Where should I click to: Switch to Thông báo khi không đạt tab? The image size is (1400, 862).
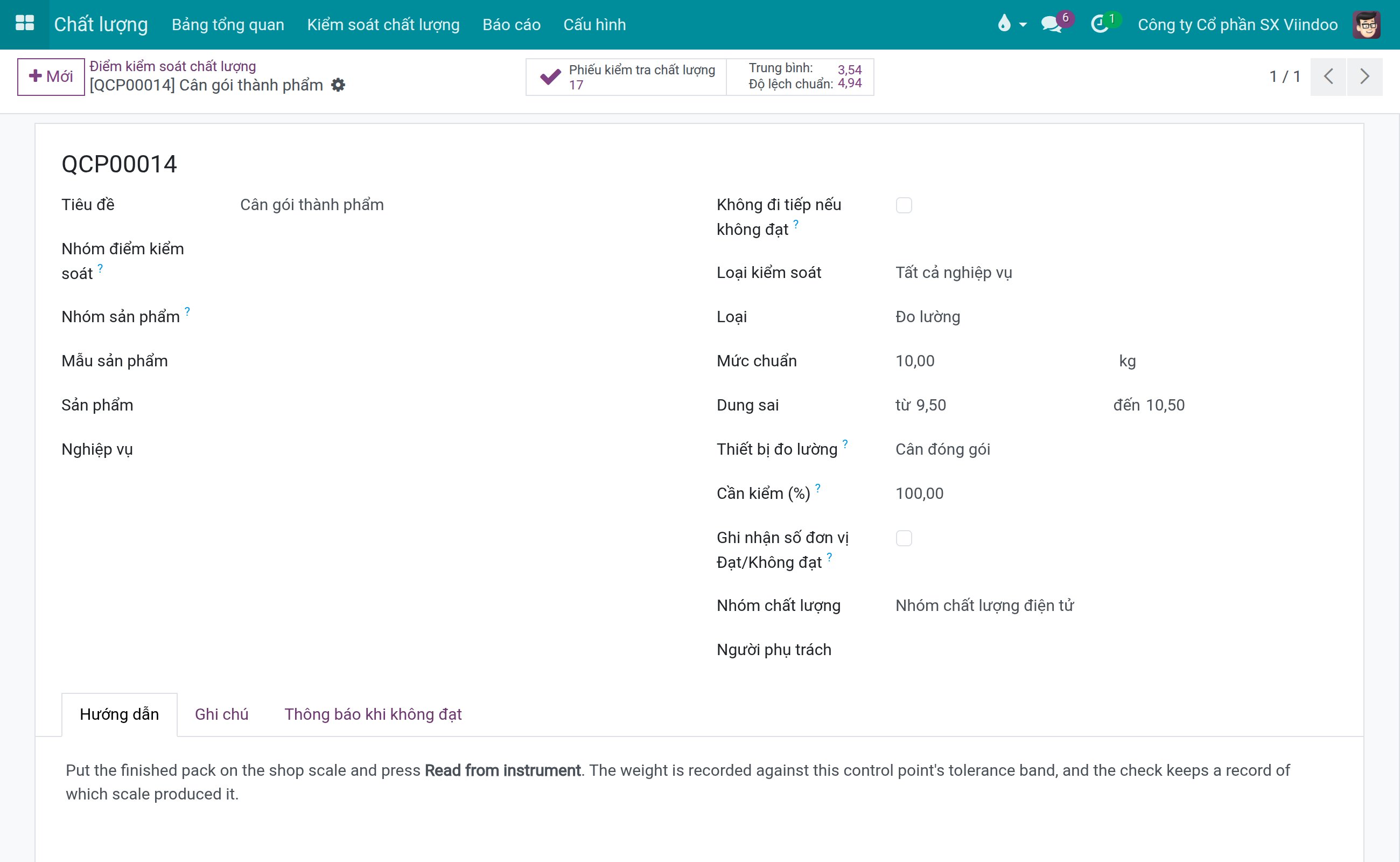[x=373, y=714]
